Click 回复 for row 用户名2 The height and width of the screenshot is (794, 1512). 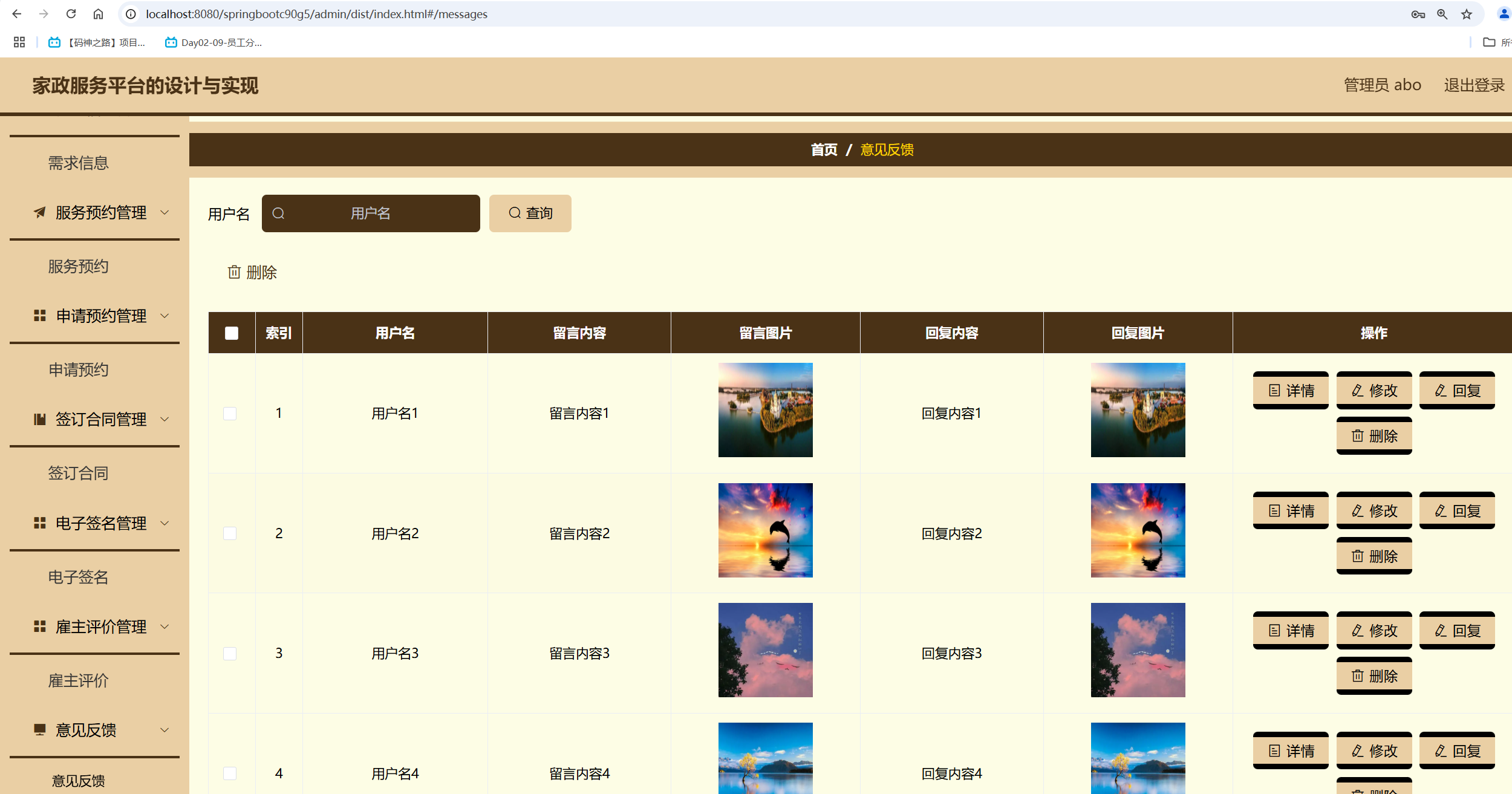click(x=1457, y=511)
